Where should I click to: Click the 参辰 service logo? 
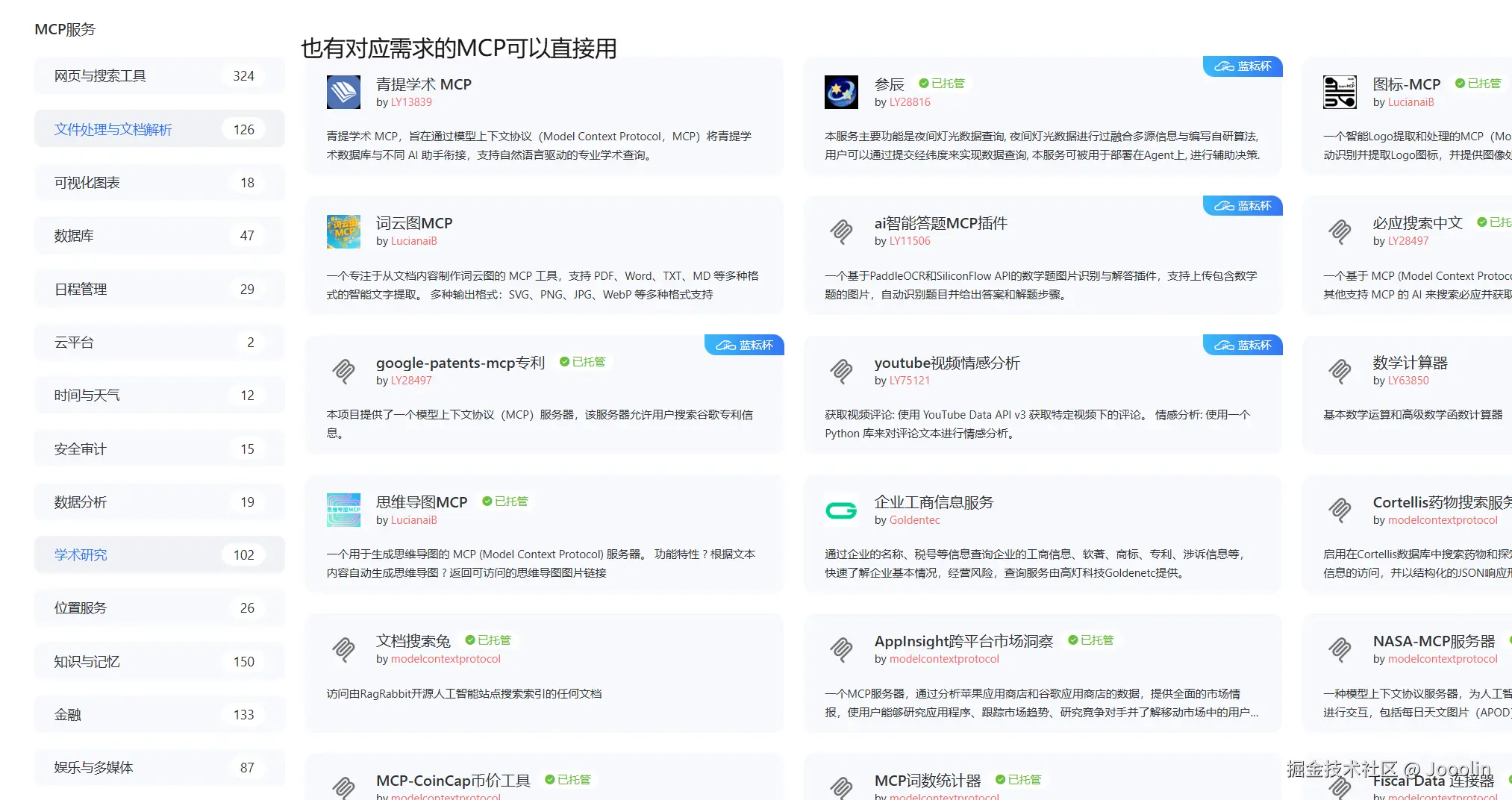point(841,93)
